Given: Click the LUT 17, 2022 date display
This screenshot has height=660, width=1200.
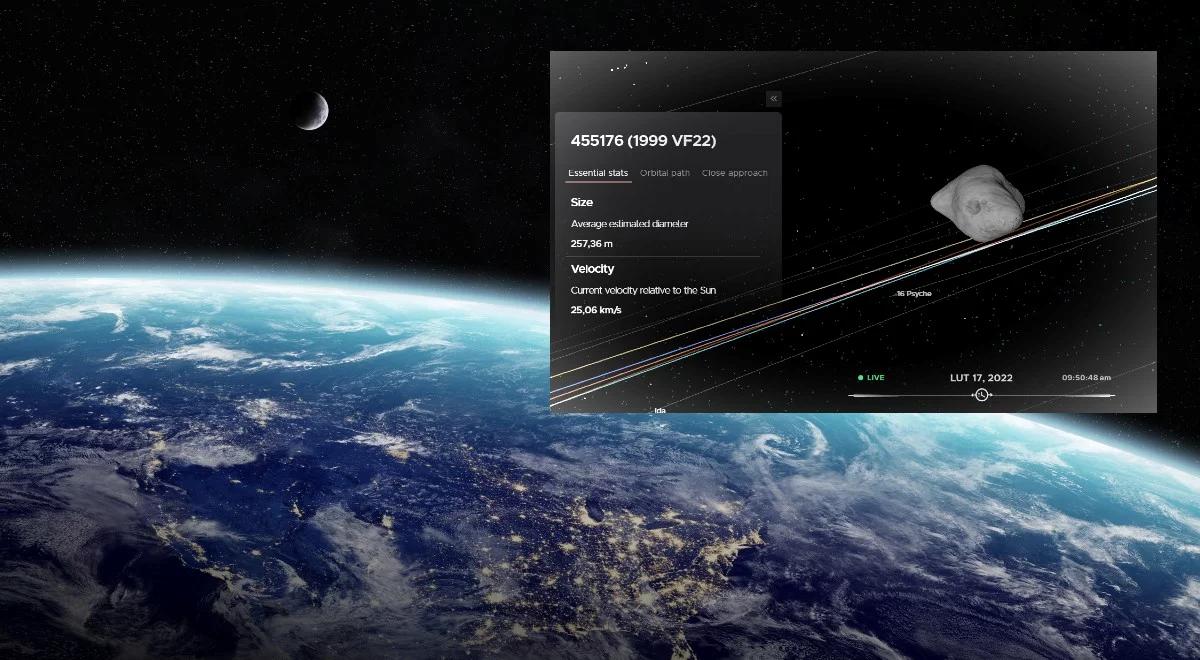Looking at the screenshot, I should pyautogui.click(x=981, y=378).
